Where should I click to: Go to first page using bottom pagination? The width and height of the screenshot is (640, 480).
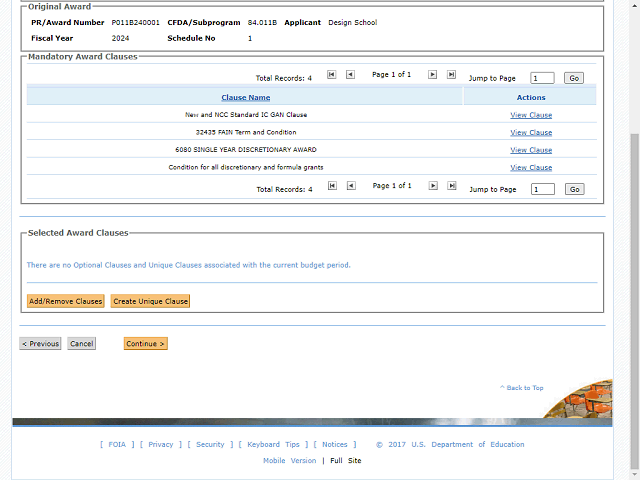coord(332,186)
